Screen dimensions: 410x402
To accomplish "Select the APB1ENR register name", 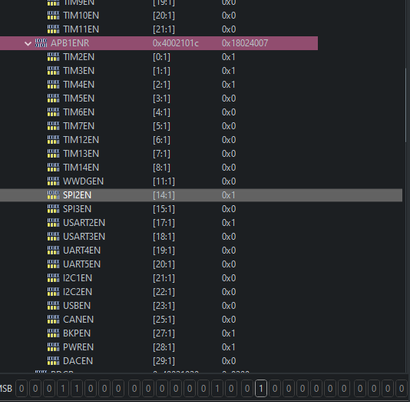I will click(x=70, y=43).
